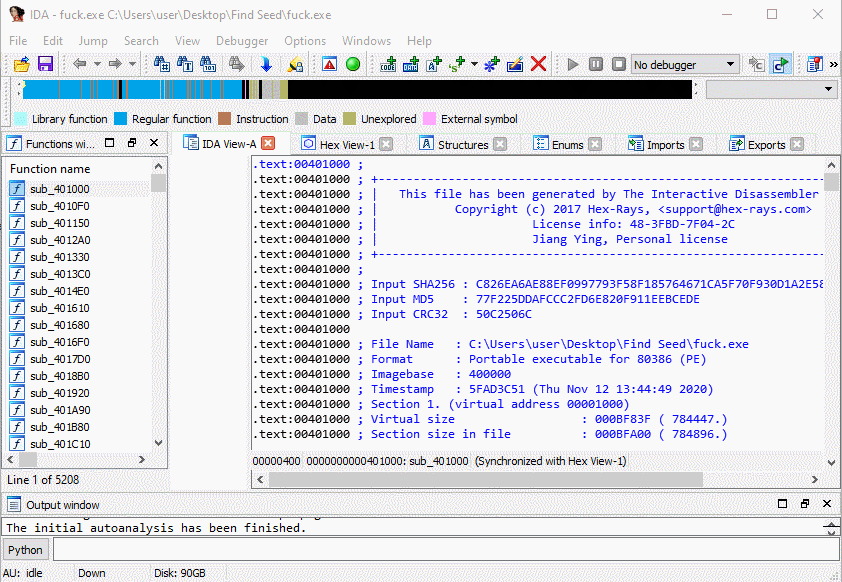Click the green 's' structure-plus icon
Viewport: 842px width, 582px height.
coord(457,64)
